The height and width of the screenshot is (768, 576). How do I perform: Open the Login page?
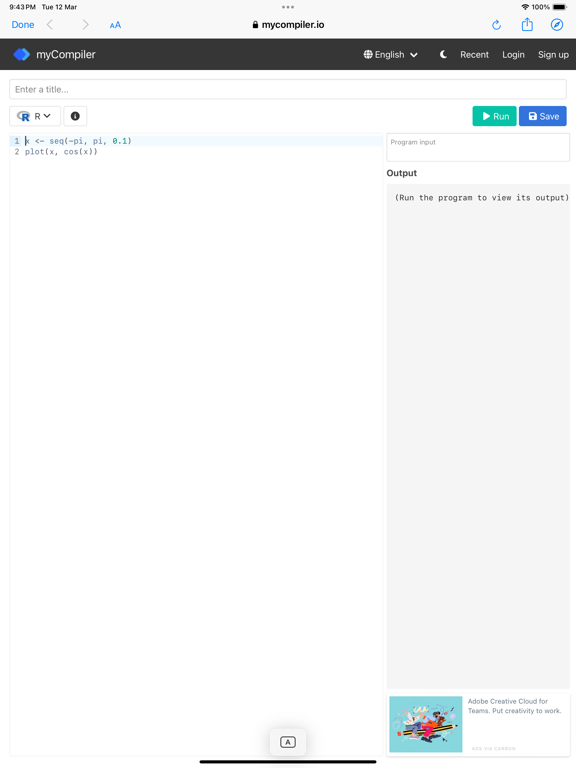[x=513, y=54]
